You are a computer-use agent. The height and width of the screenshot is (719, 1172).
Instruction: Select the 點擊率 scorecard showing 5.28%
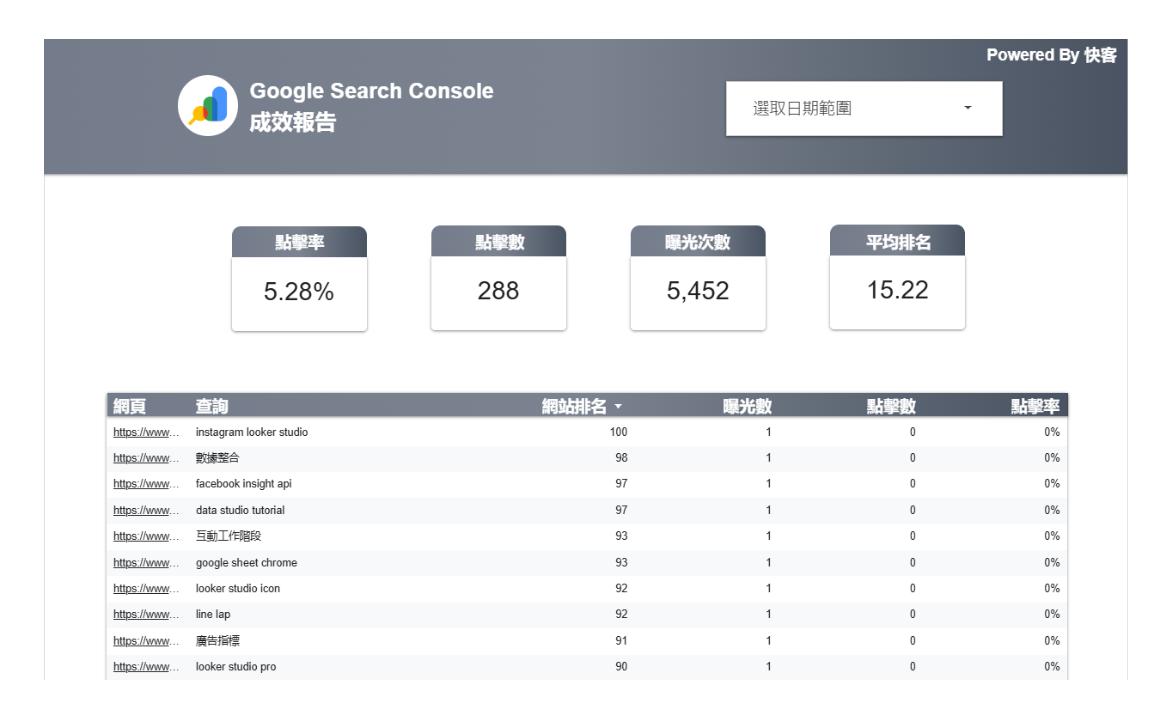point(299,279)
